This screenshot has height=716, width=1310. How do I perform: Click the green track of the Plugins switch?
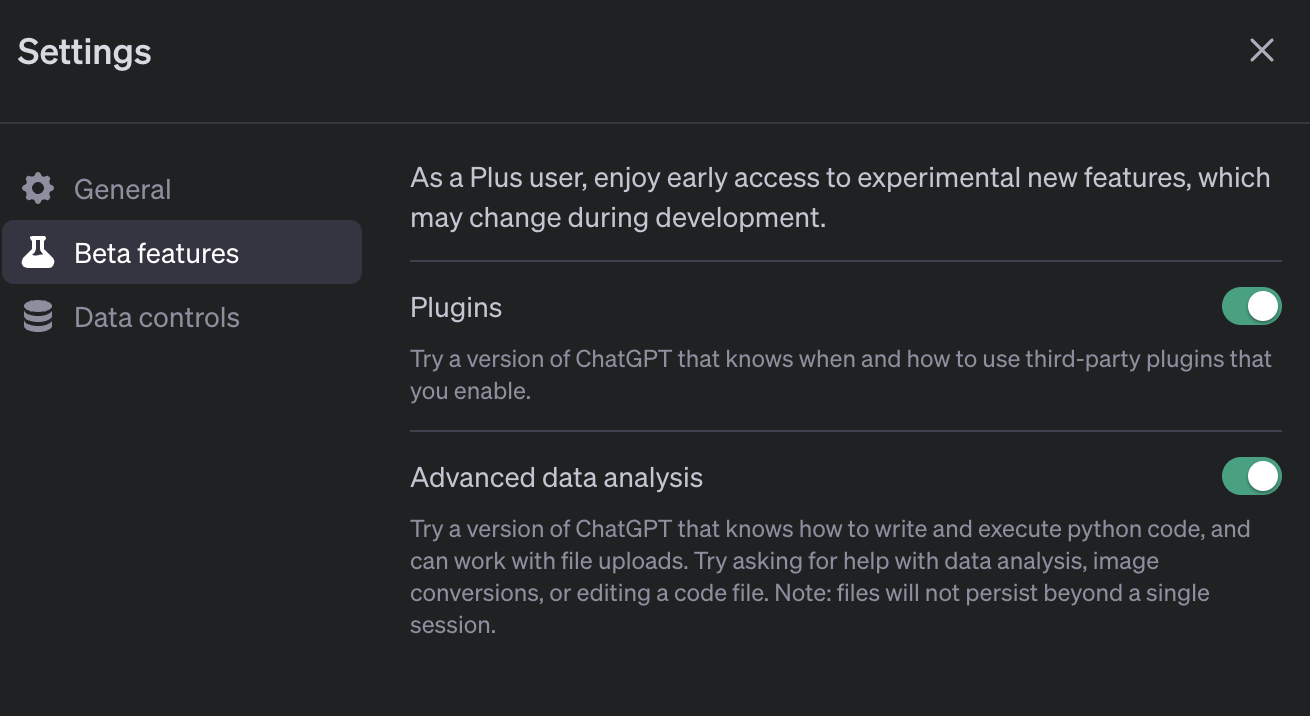(1235, 307)
